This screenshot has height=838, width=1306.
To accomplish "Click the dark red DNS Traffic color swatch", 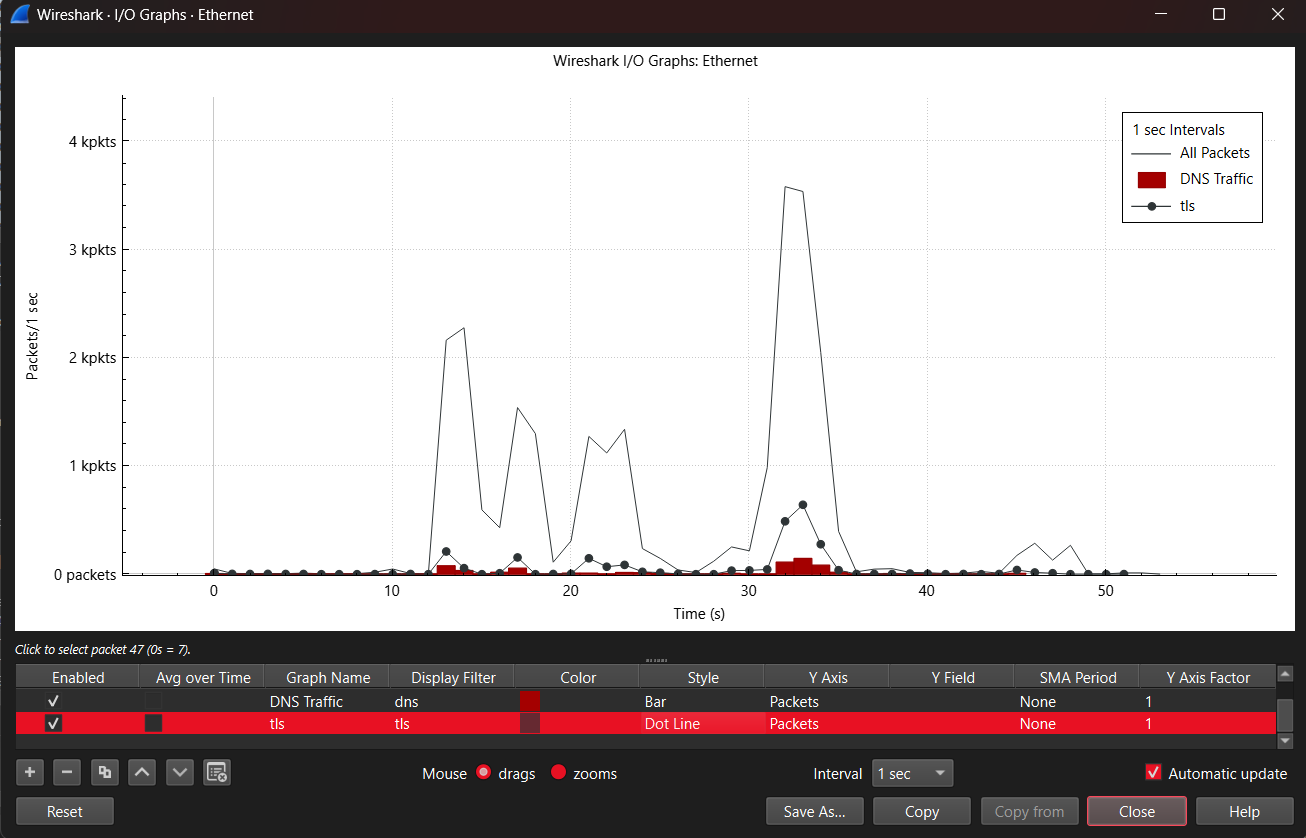I will (x=529, y=701).
